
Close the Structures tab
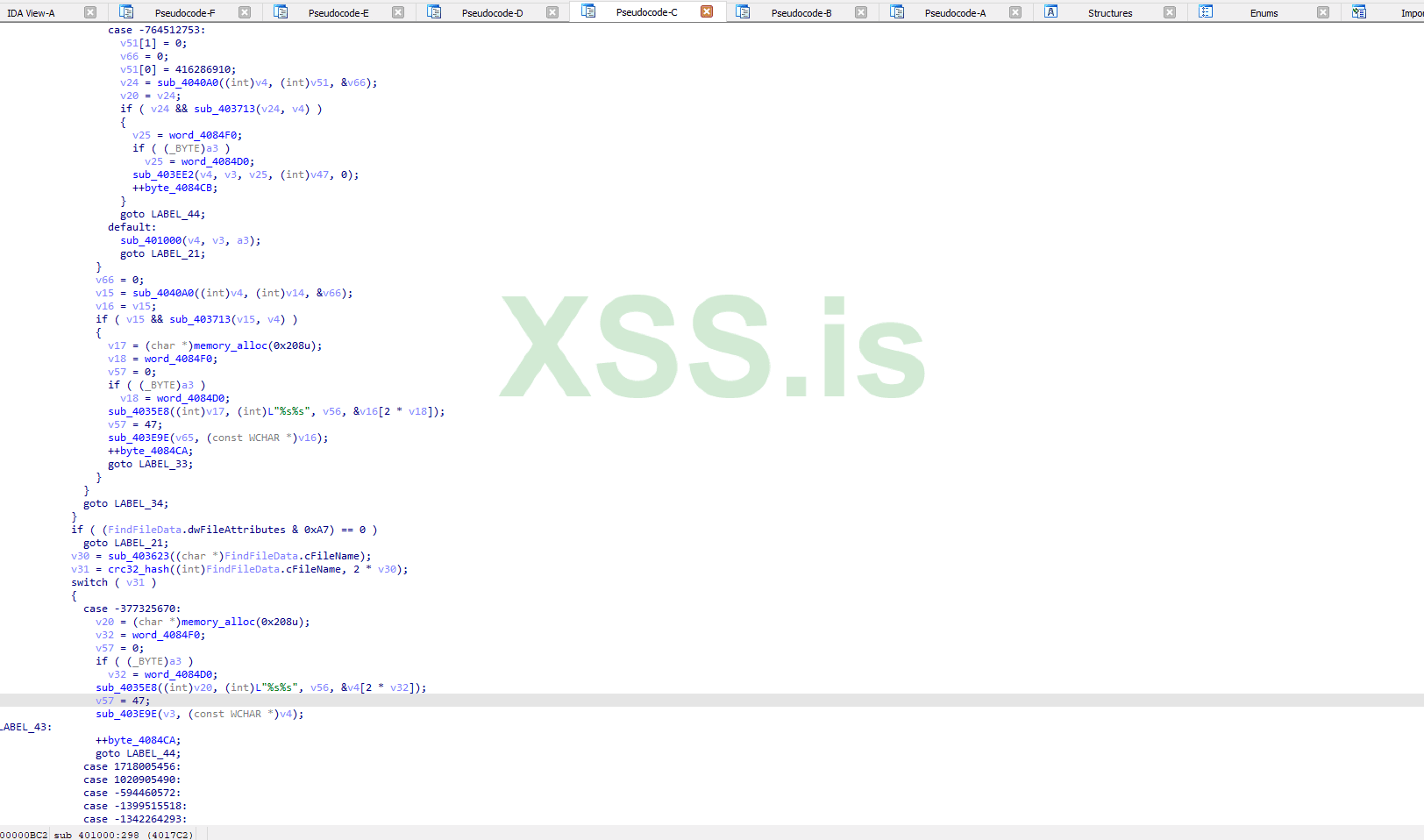coord(1170,12)
